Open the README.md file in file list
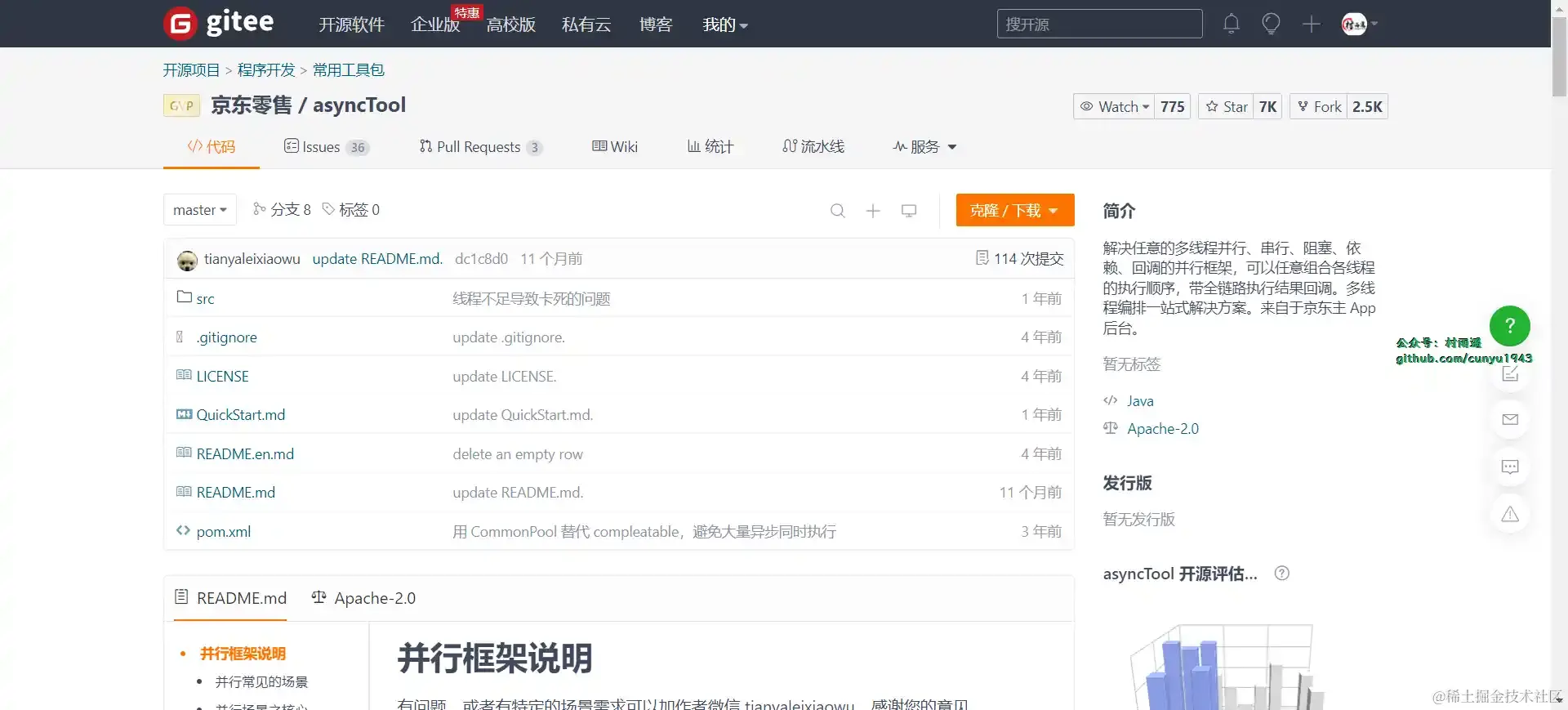 click(236, 493)
